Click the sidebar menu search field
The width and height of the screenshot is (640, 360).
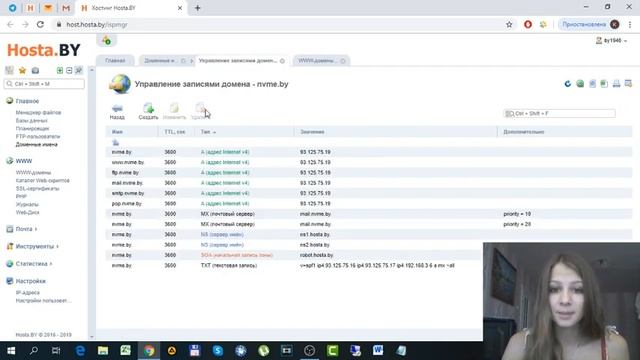[x=44, y=84]
